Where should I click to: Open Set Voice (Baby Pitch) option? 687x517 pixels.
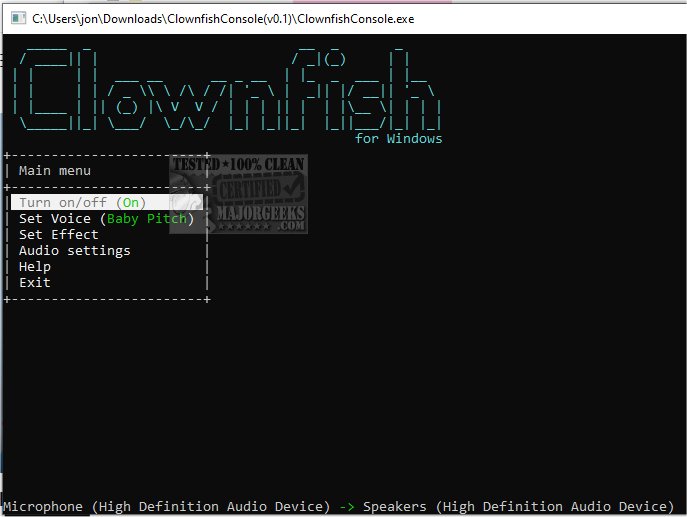[106, 218]
